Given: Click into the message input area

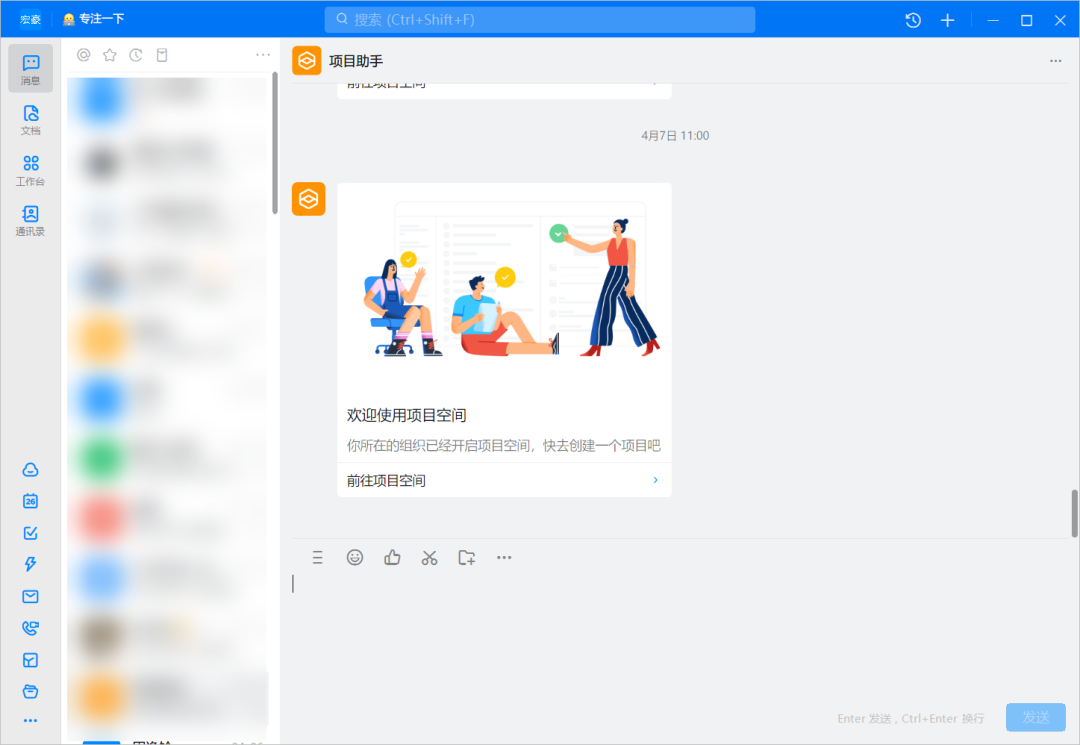Looking at the screenshot, I should (678, 633).
